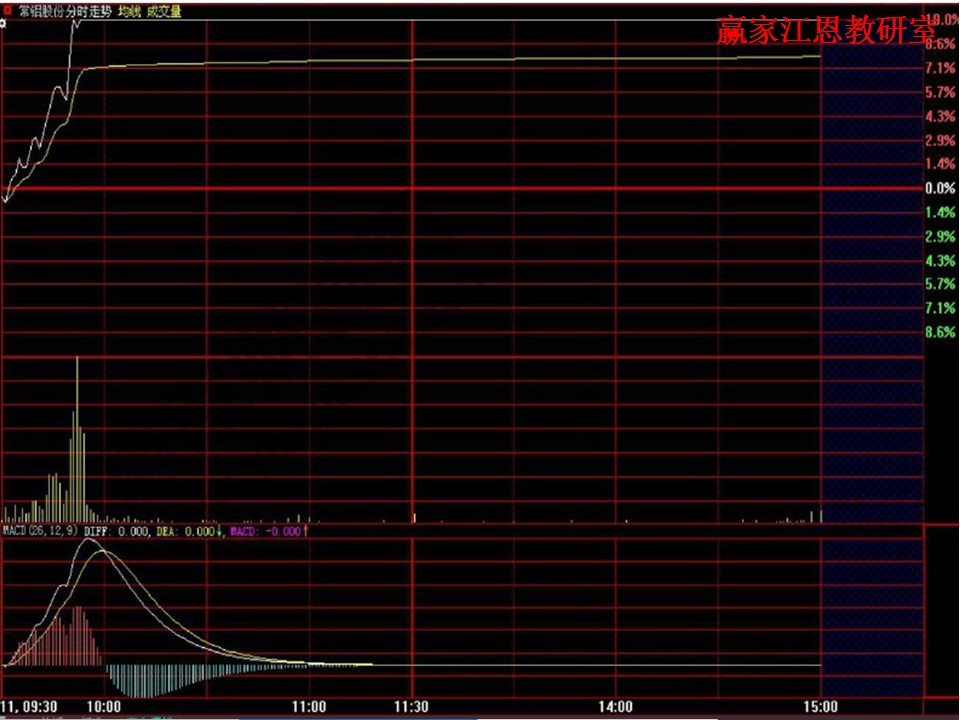Click the 10:00 mark on the time axis
Image resolution: width=960 pixels, height=720 pixels.
[x=103, y=707]
